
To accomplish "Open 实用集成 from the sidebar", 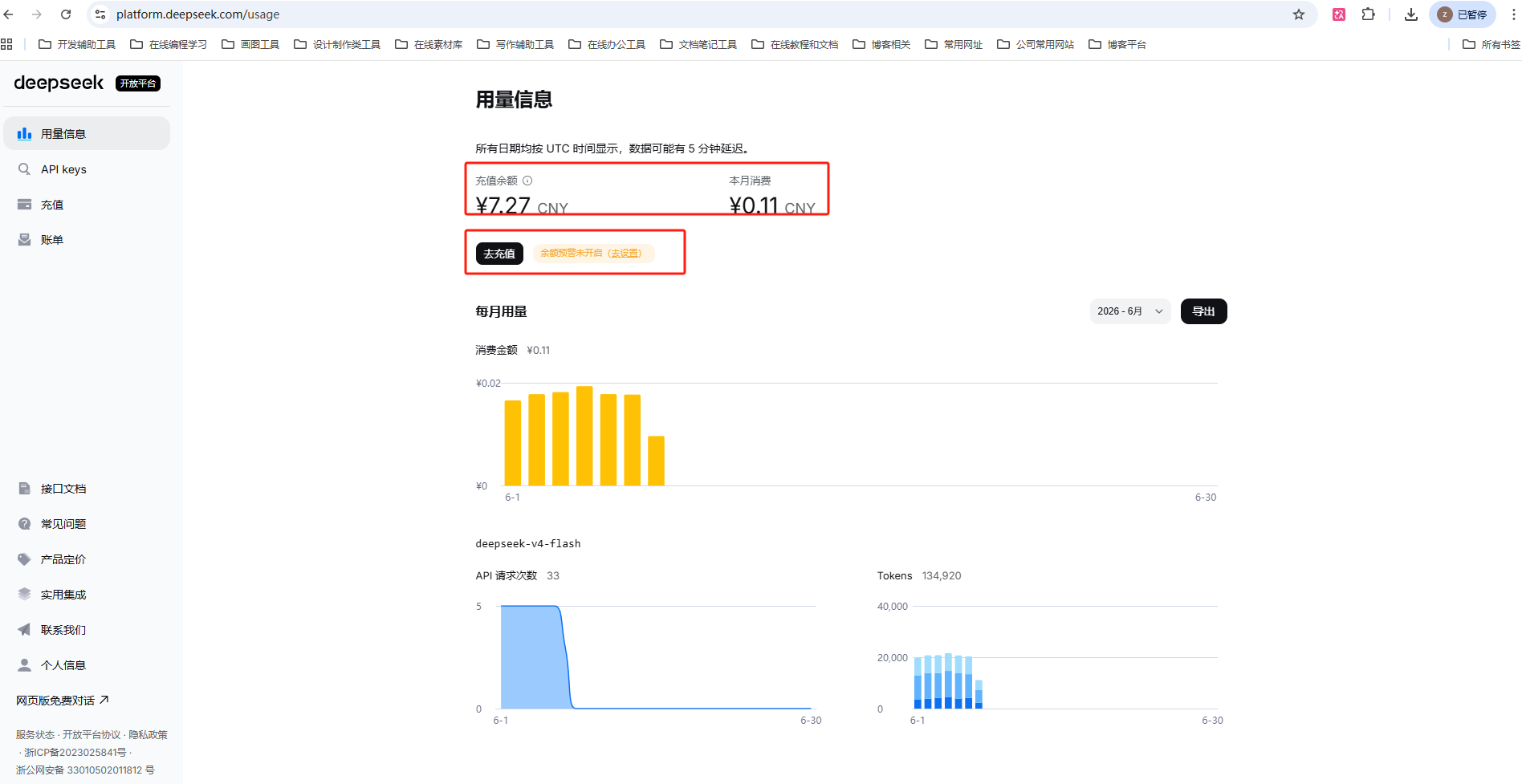I will (x=87, y=595).
